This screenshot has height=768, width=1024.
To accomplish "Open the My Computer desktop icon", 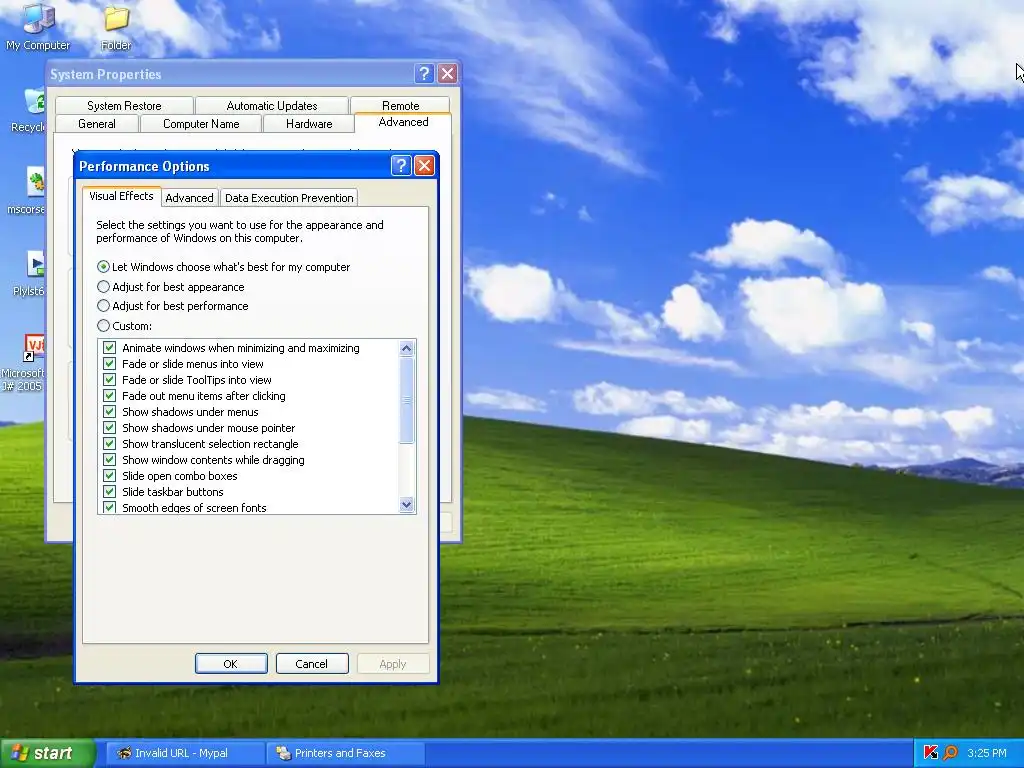I will [38, 26].
